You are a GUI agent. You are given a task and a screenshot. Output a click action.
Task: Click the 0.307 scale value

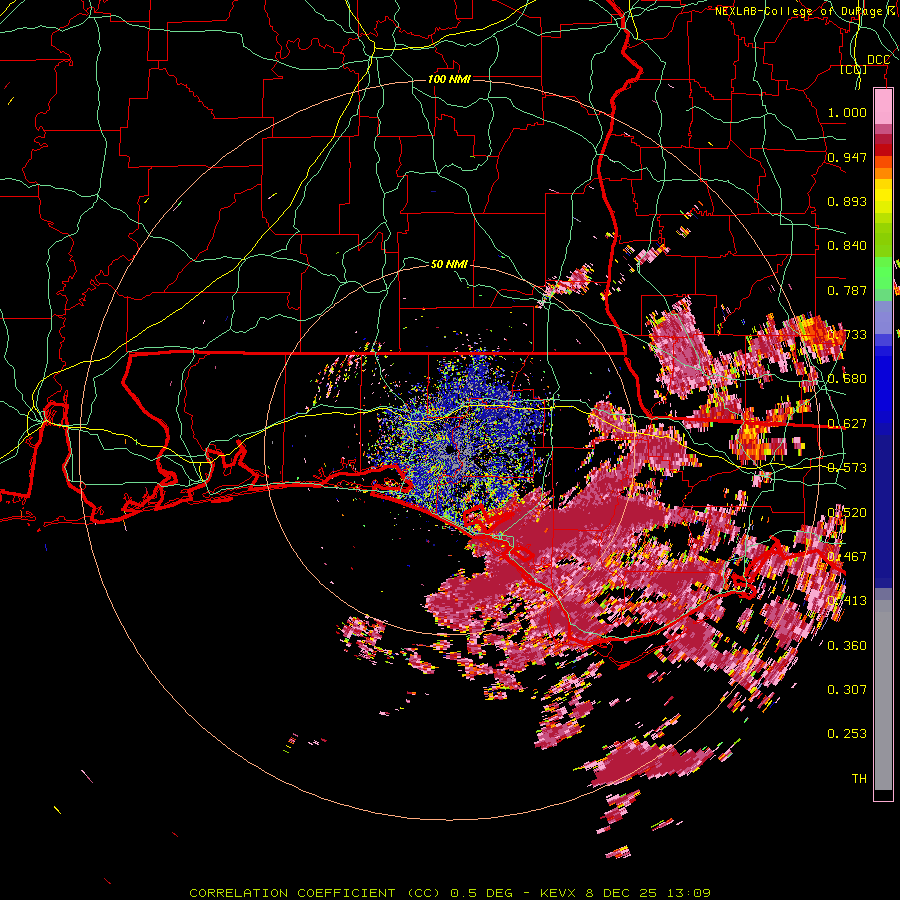tap(847, 689)
